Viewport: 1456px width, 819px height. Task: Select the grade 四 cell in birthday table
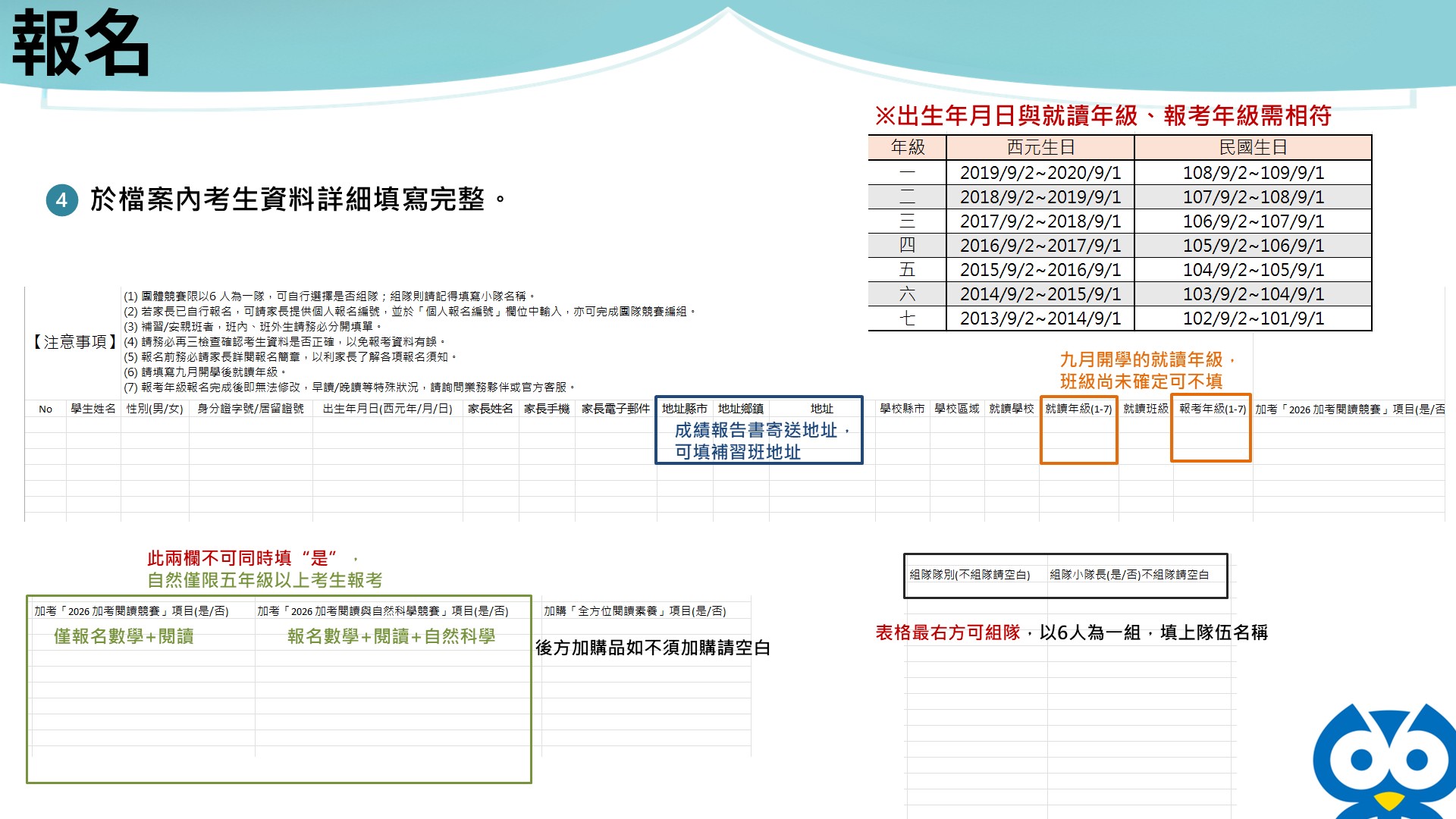point(908,245)
